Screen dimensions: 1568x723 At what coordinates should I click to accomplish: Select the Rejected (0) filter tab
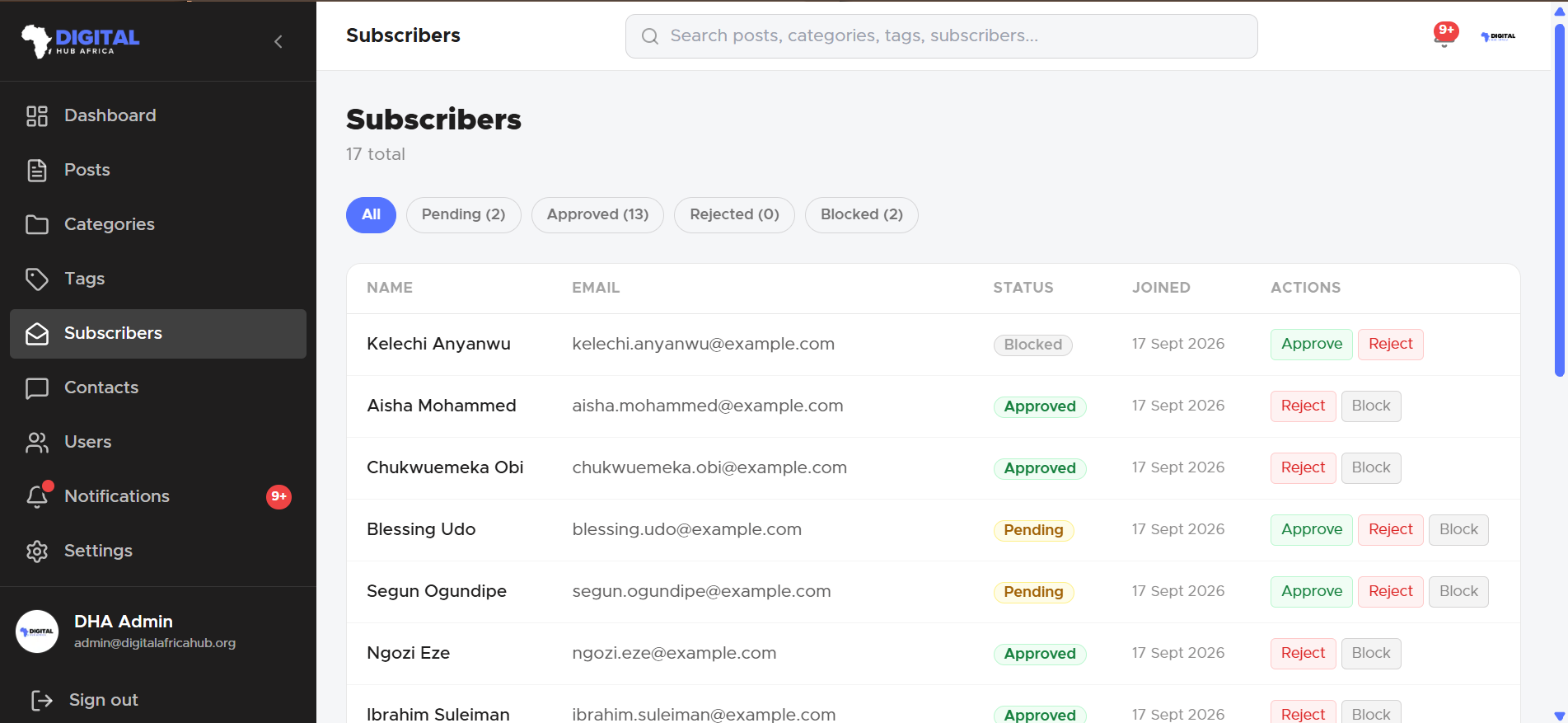coord(734,214)
